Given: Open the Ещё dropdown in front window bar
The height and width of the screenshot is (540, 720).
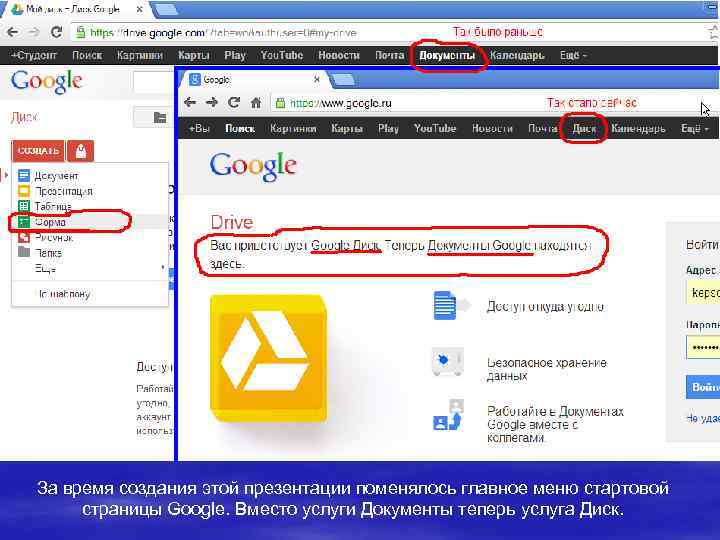Looking at the screenshot, I should click(694, 129).
